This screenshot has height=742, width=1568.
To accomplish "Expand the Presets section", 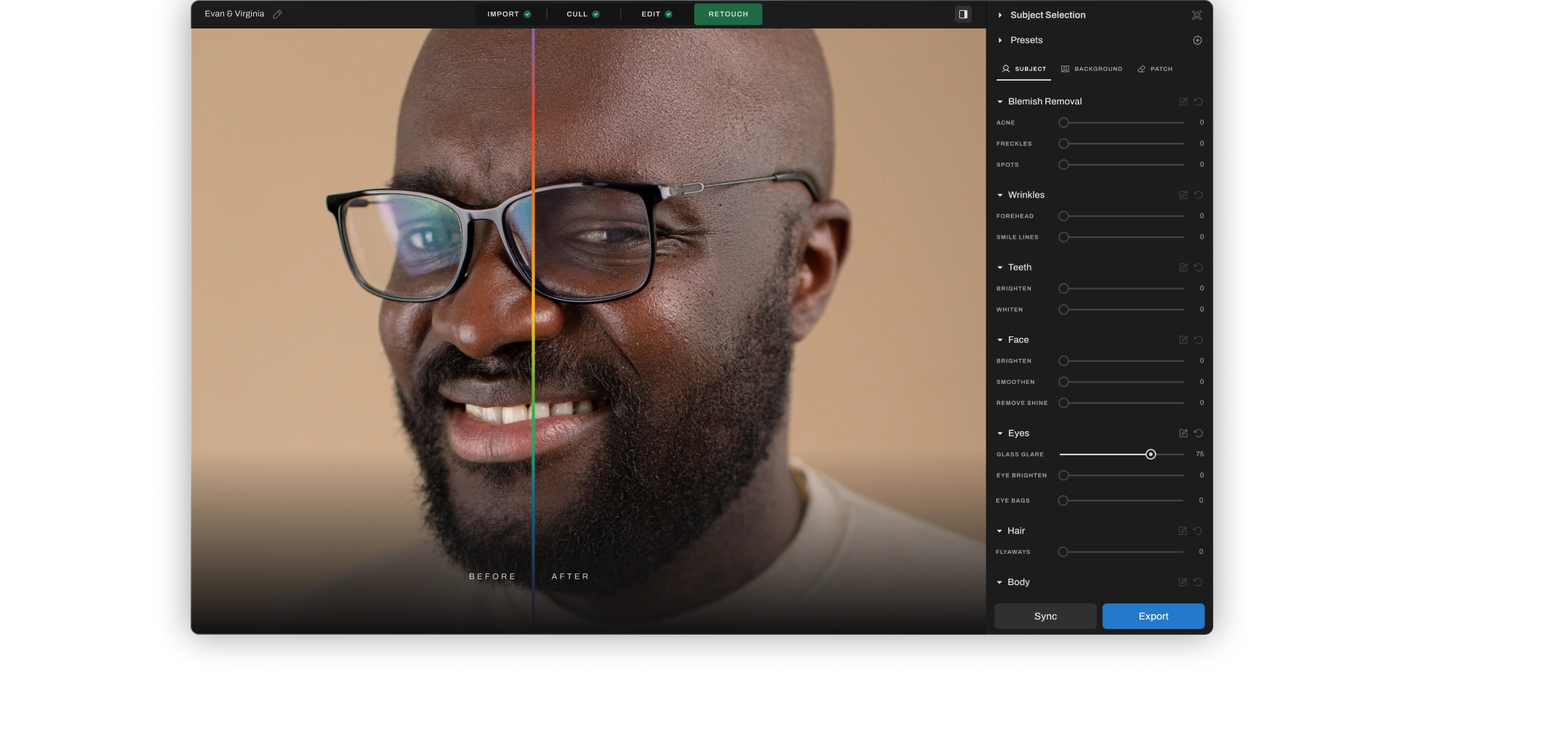I will (1000, 40).
